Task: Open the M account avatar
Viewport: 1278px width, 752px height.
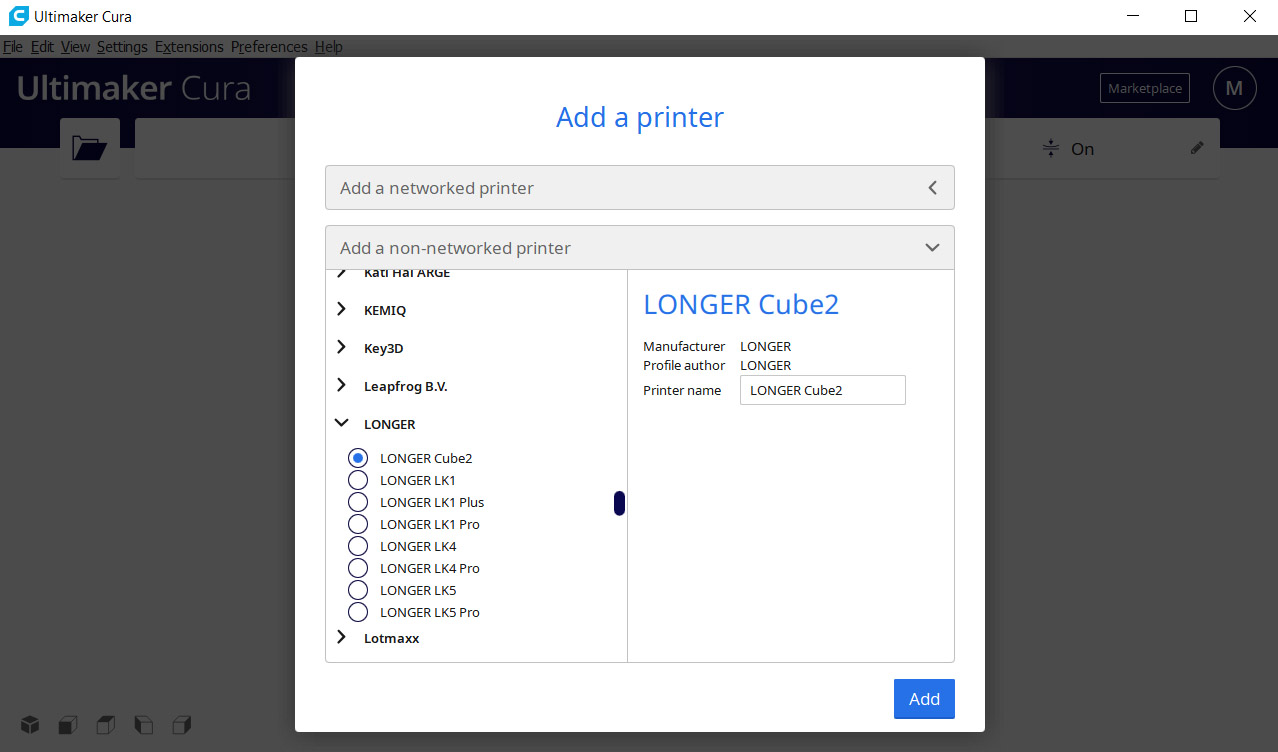Action: [1234, 88]
